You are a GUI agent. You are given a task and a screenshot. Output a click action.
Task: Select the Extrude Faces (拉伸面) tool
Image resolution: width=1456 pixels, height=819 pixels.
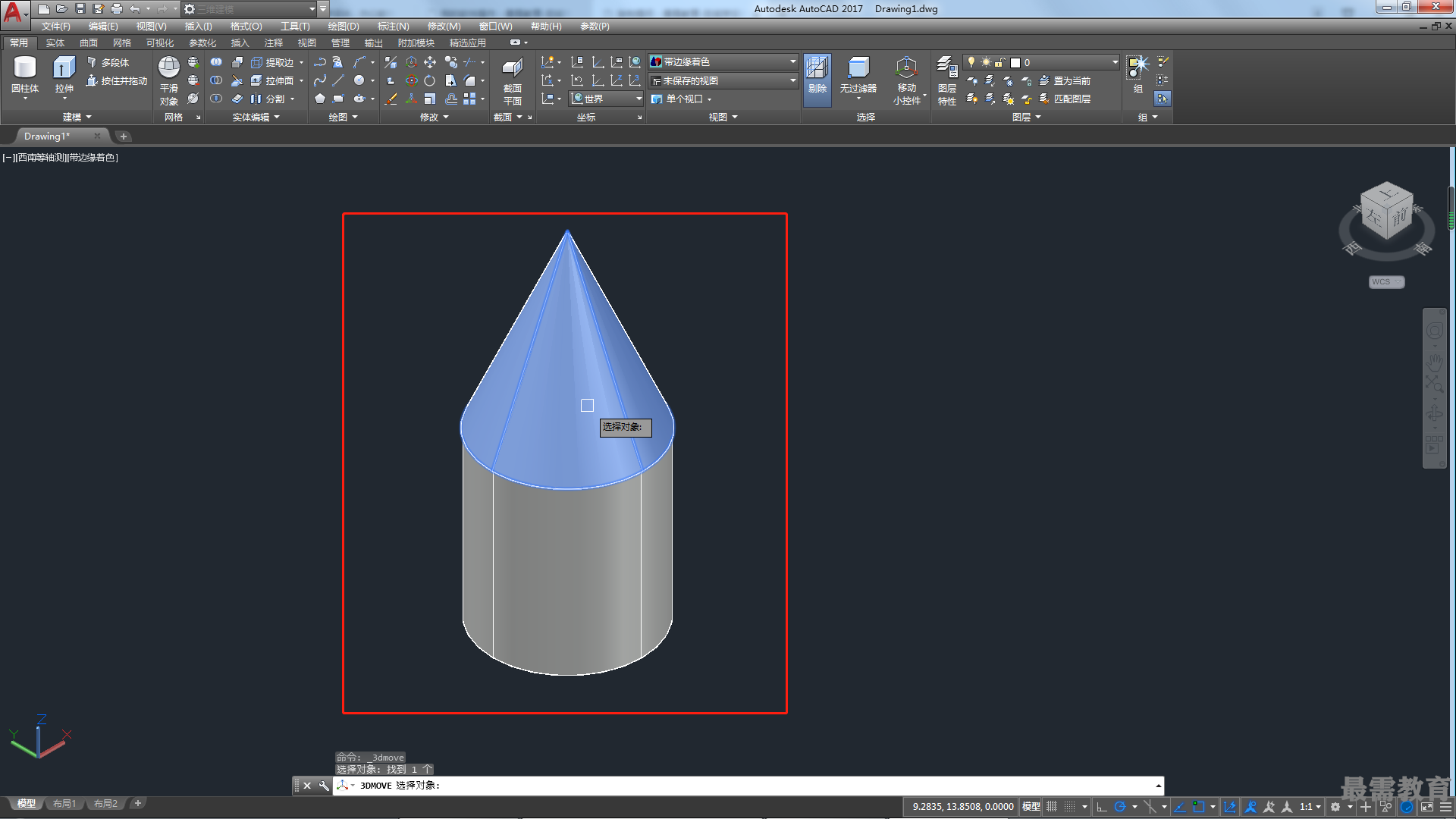[273, 80]
